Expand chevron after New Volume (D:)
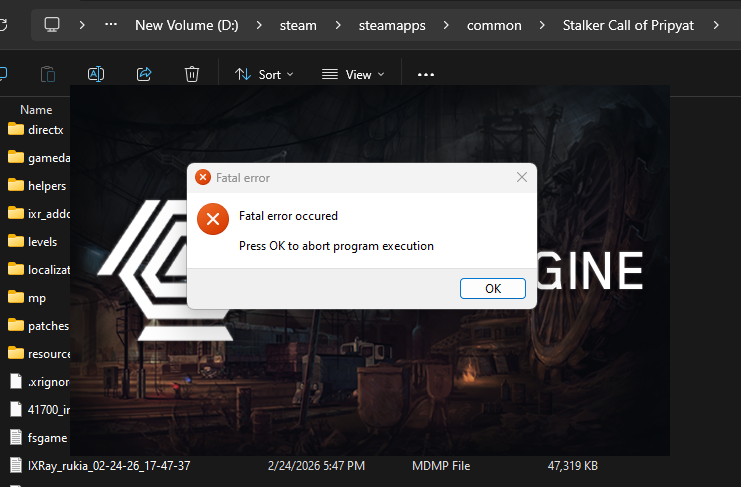The height and width of the screenshot is (487, 741). [x=259, y=25]
